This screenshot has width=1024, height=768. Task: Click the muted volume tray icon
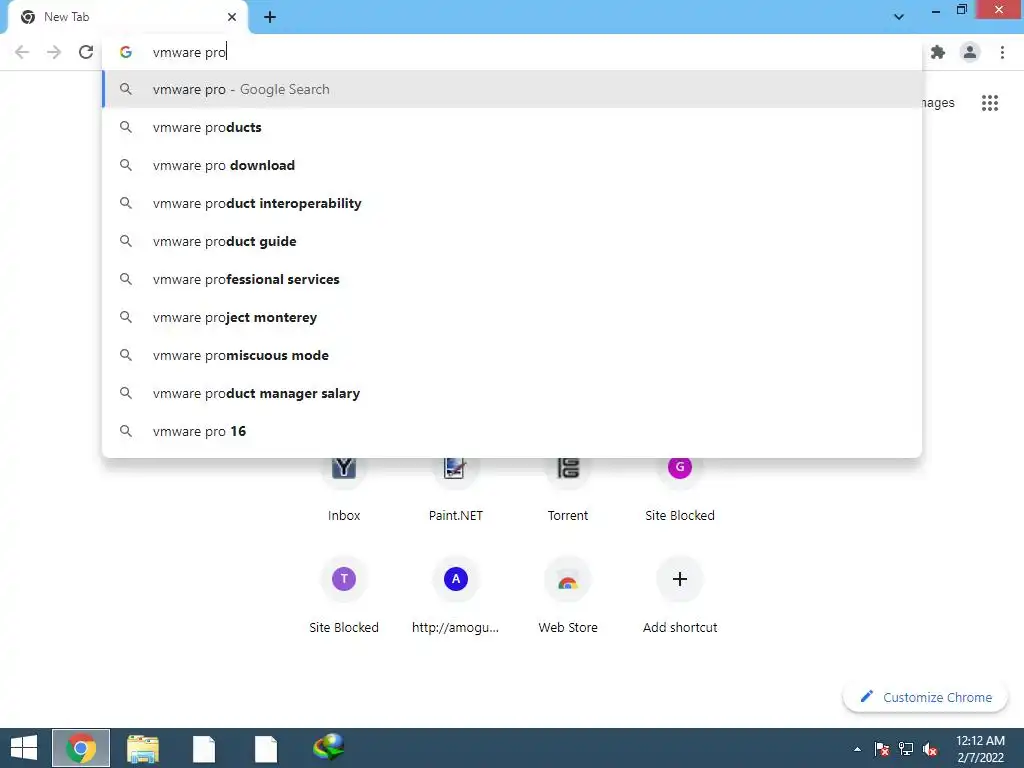(930, 749)
